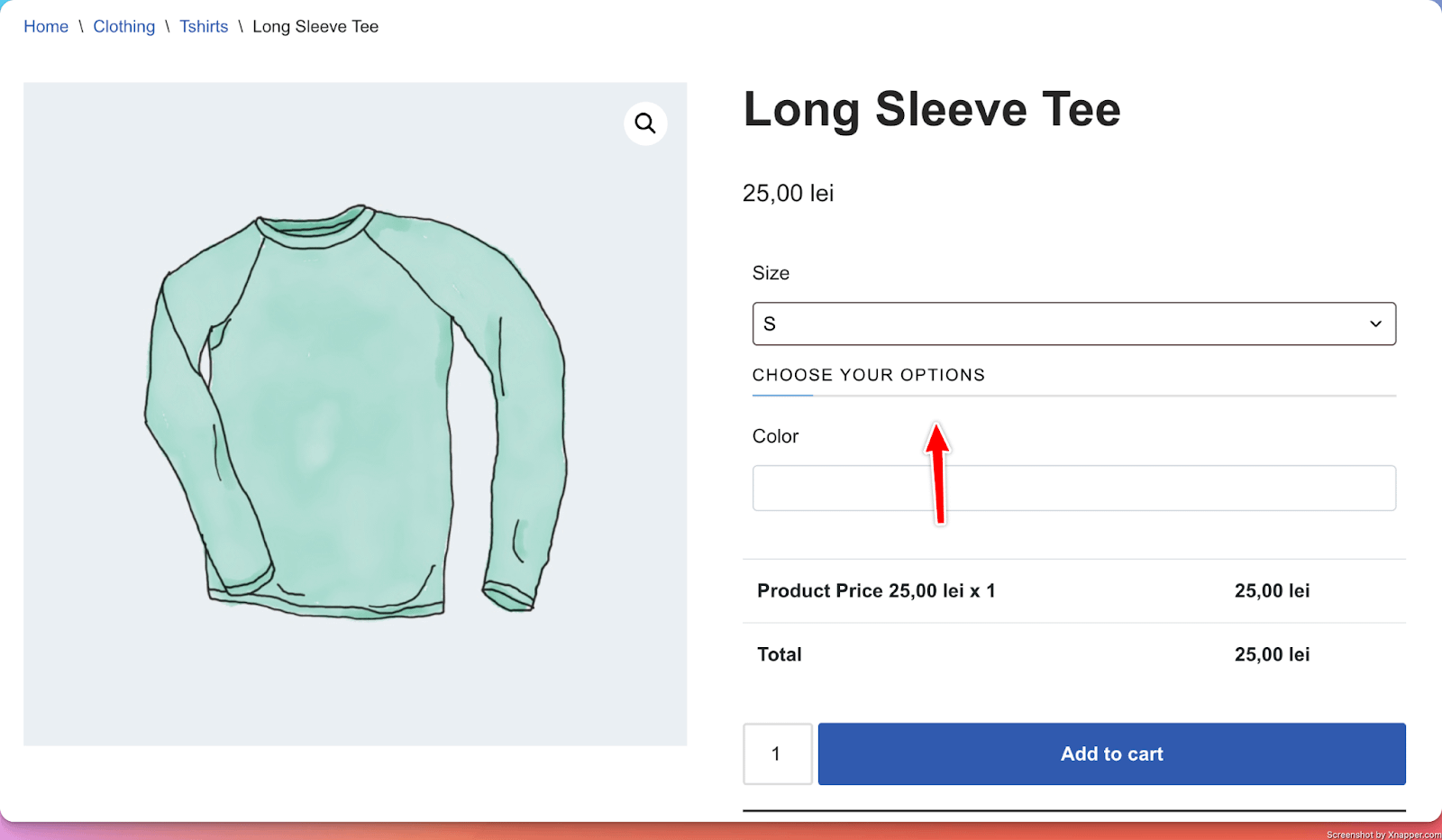Open the Clothing breadcrumb link
Image resolution: width=1442 pixels, height=840 pixels.
pyautogui.click(x=124, y=26)
